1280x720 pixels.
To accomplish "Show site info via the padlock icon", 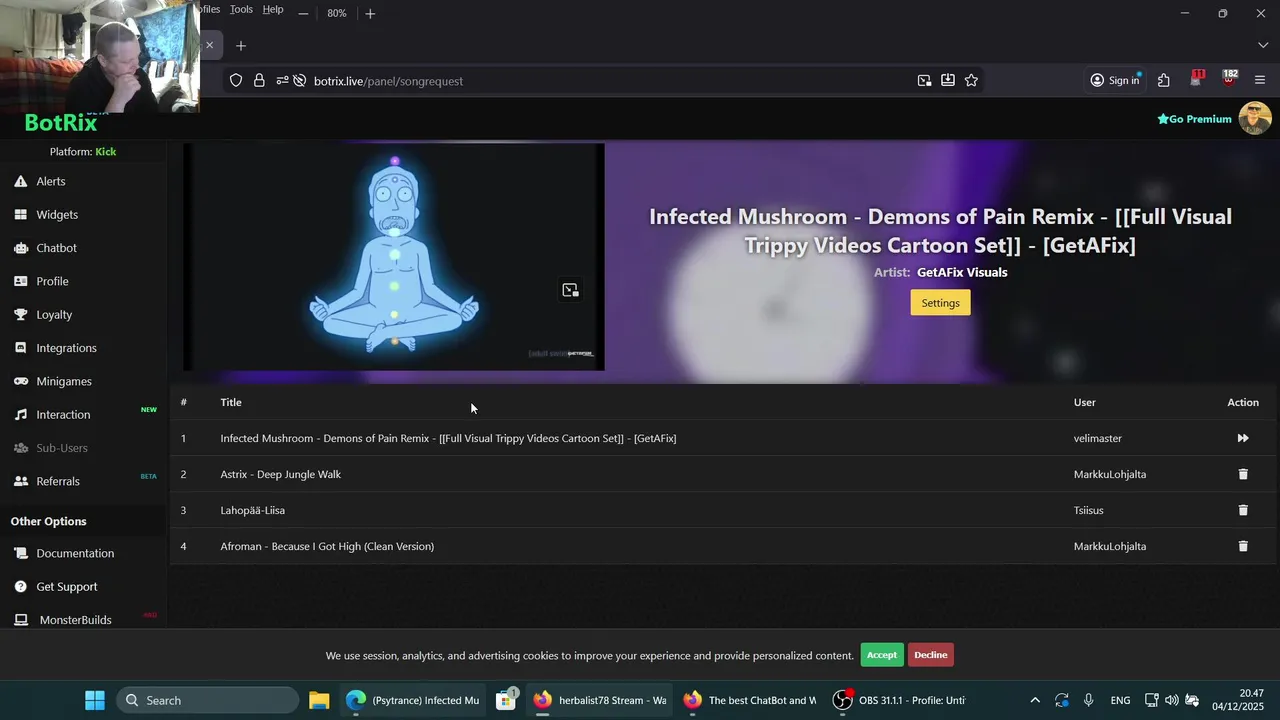I will 259,81.
